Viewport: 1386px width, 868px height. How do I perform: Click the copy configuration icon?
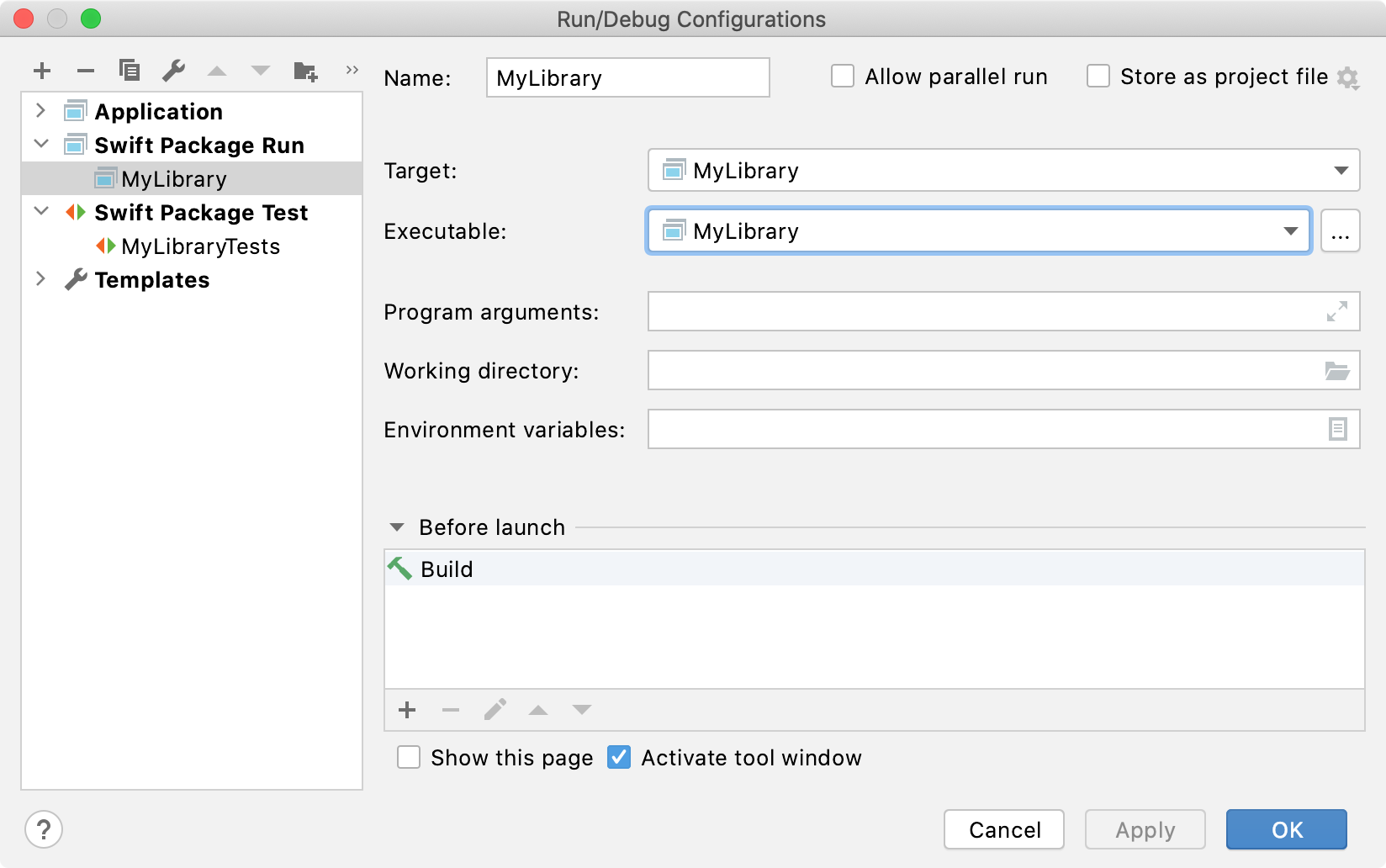pyautogui.click(x=130, y=71)
